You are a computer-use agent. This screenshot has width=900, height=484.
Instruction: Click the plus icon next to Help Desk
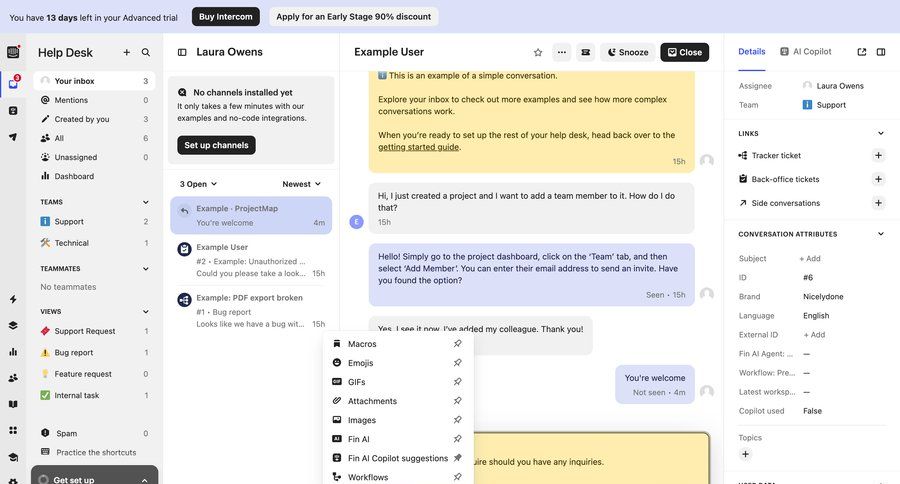(x=126, y=52)
